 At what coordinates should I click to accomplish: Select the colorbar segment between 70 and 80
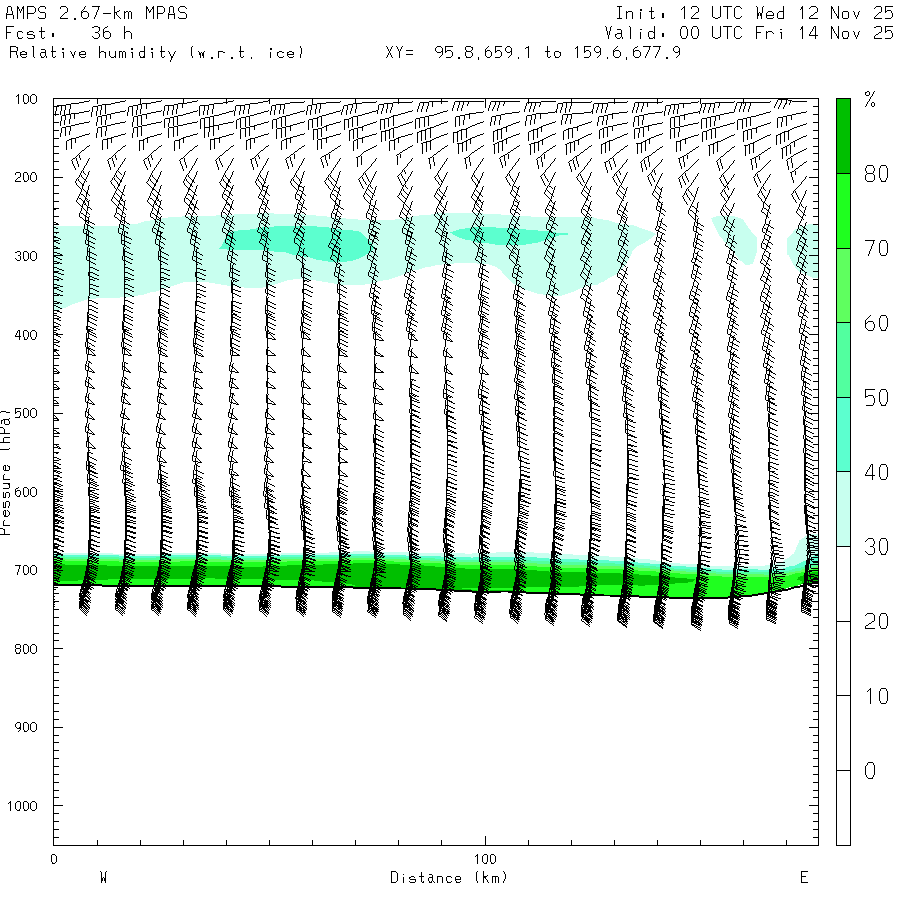(843, 210)
